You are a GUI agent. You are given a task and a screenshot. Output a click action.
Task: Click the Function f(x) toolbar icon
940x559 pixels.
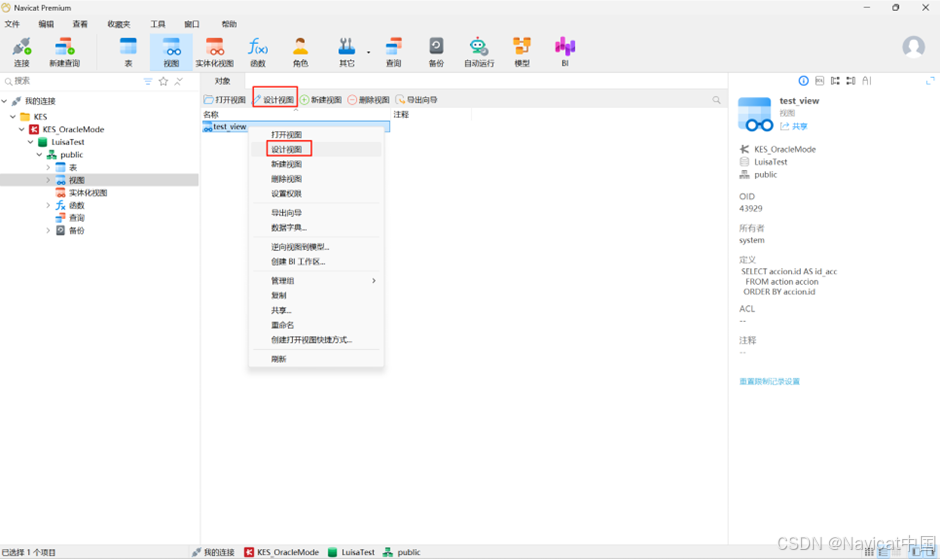pyautogui.click(x=258, y=52)
